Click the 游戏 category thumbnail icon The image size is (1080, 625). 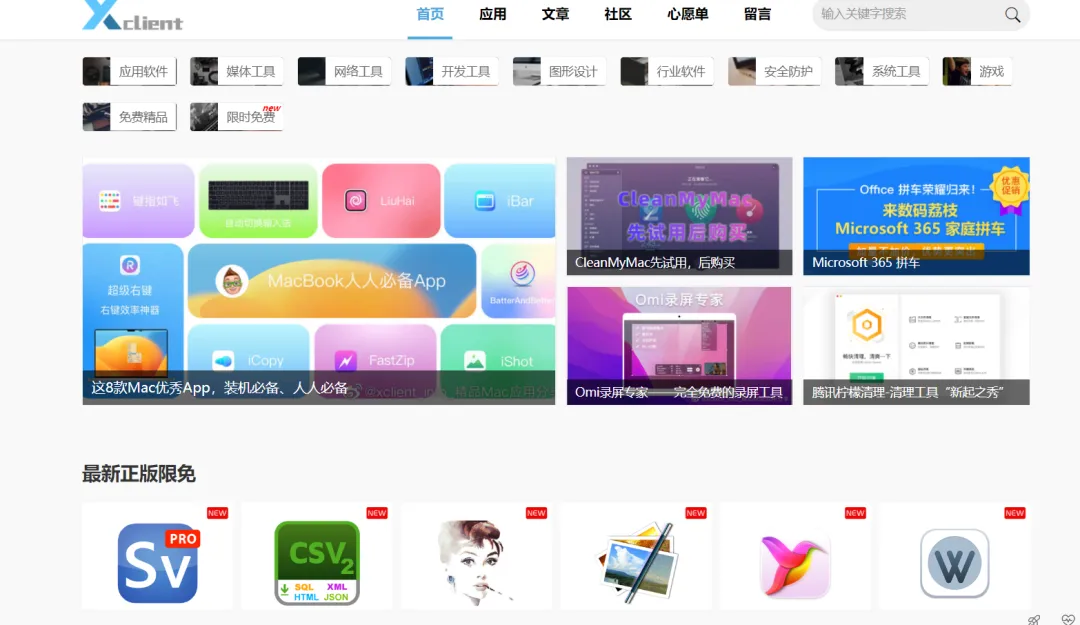[956, 71]
